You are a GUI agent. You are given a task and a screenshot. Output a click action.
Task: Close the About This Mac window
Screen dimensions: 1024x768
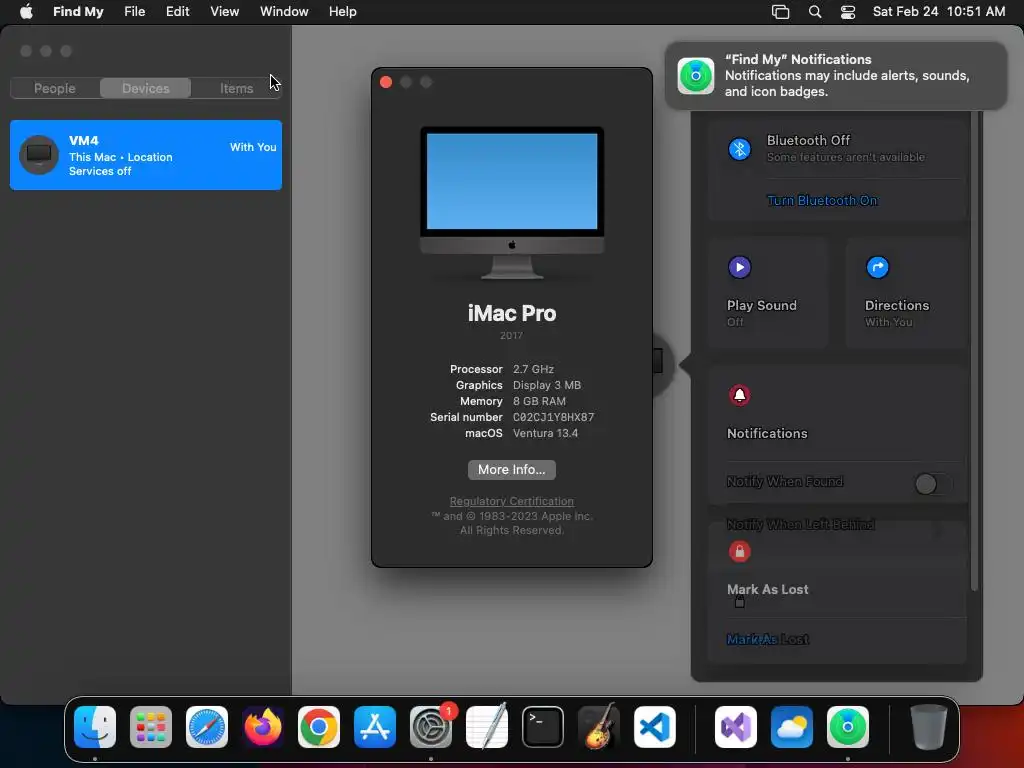(x=386, y=82)
